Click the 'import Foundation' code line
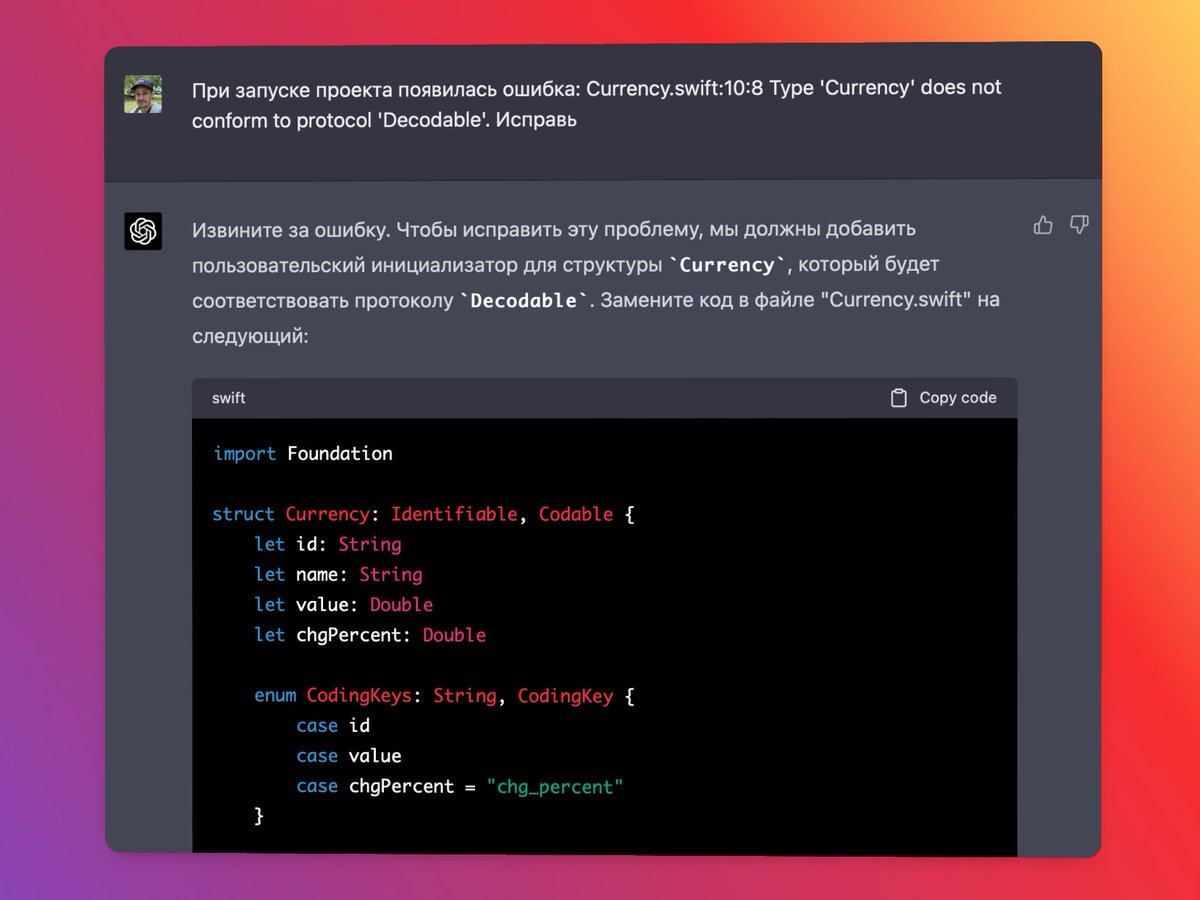 303,454
